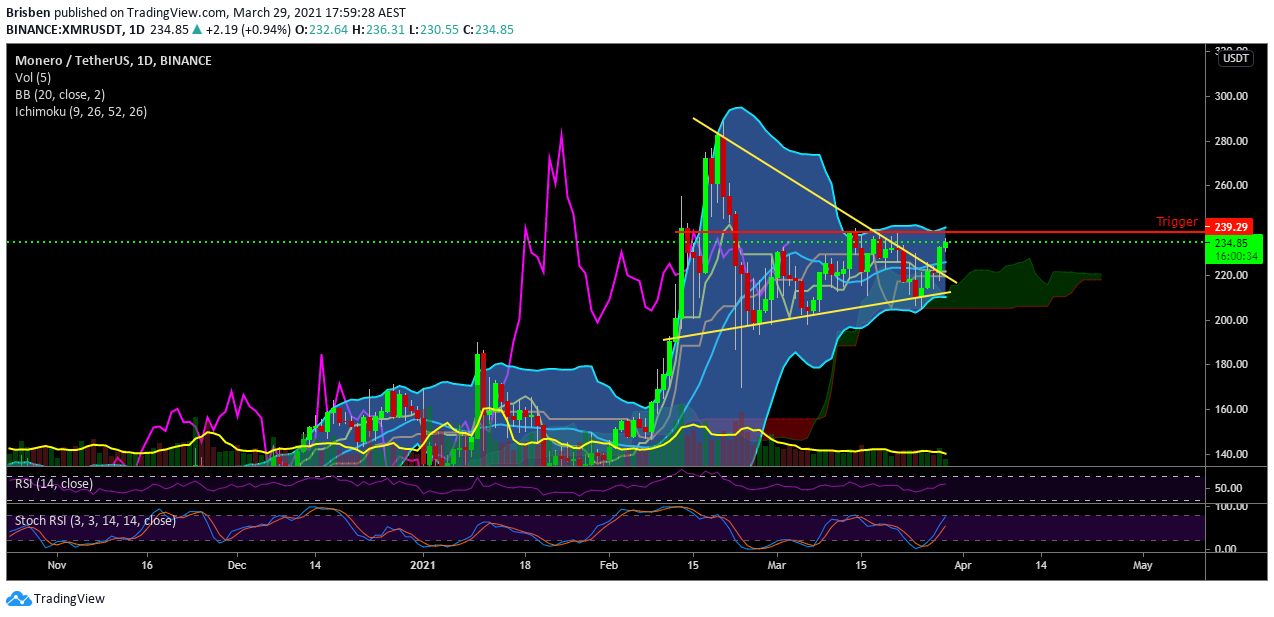Click the Mar label on time axis

776,565
